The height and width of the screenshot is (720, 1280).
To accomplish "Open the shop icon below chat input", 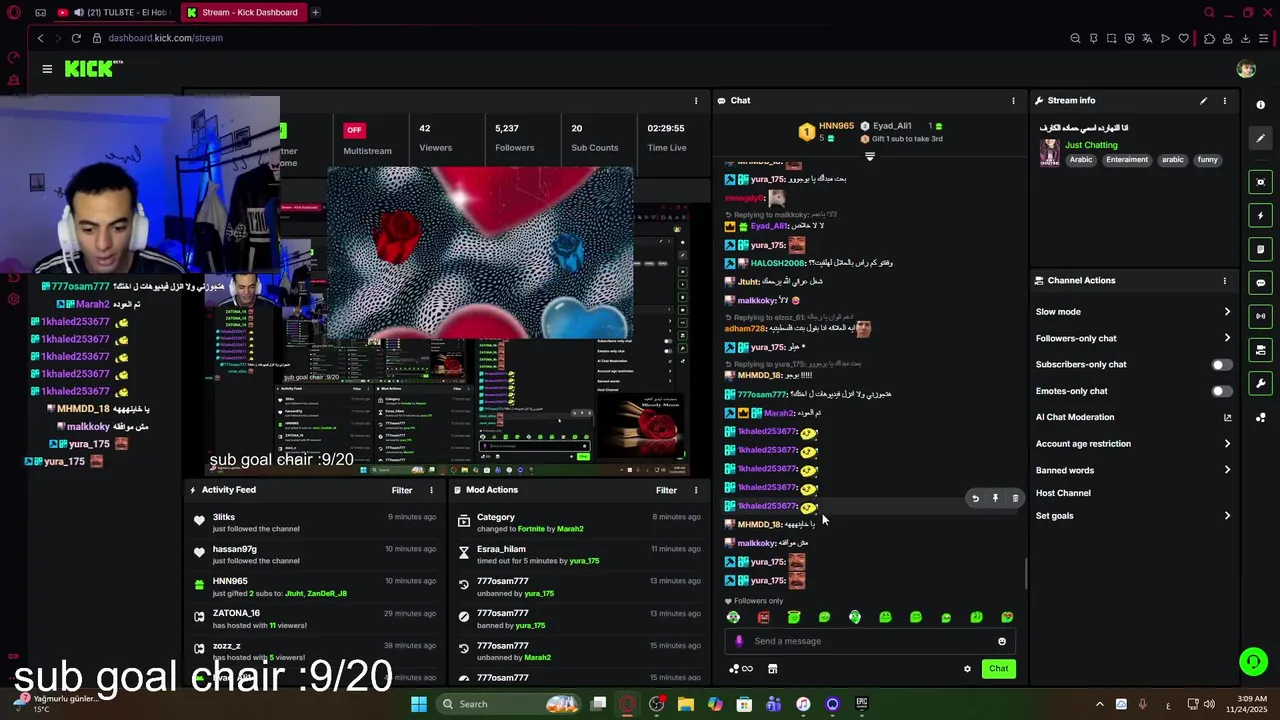I will click(772, 669).
